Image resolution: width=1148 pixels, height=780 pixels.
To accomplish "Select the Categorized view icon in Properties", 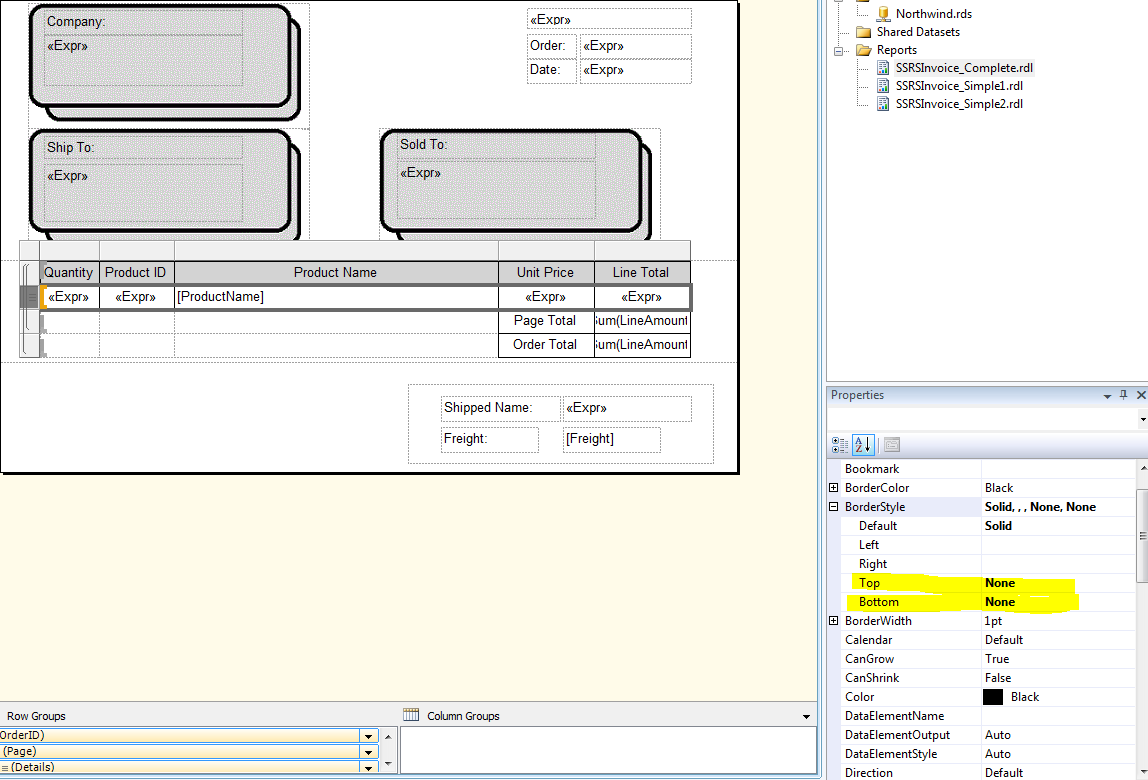I will coord(840,445).
